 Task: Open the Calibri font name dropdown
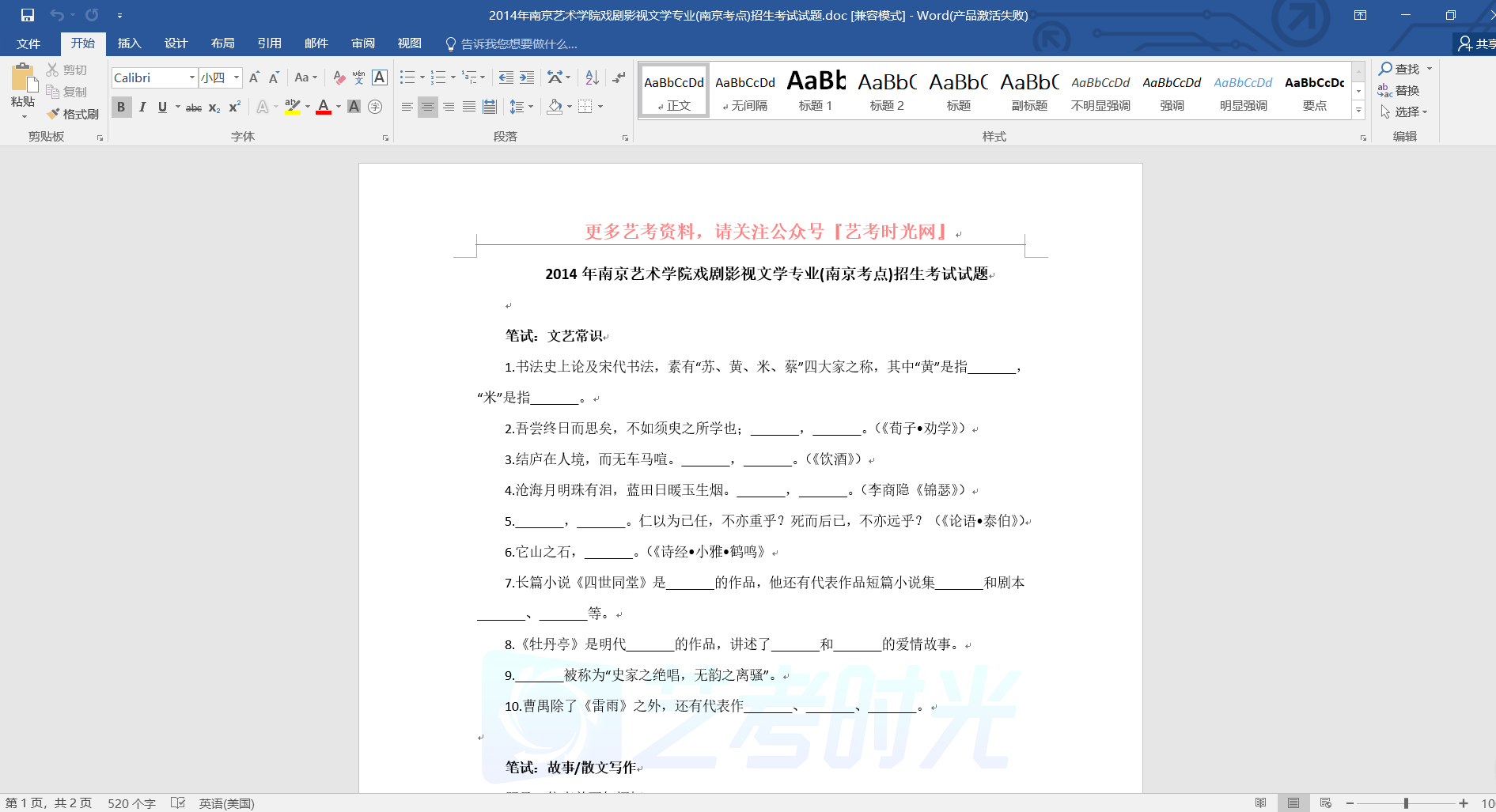point(191,77)
